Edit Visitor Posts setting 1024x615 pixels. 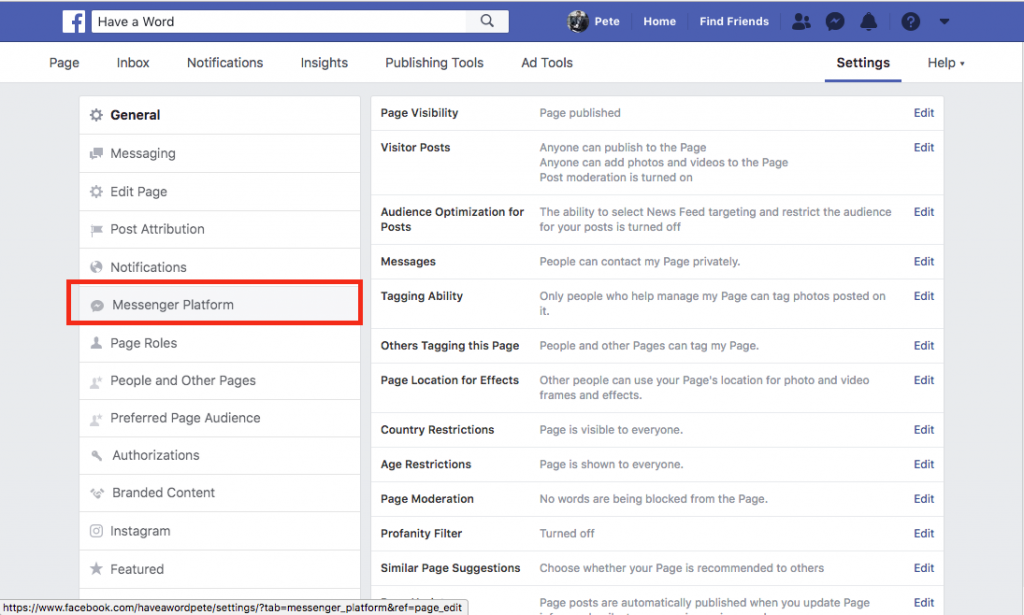923,147
